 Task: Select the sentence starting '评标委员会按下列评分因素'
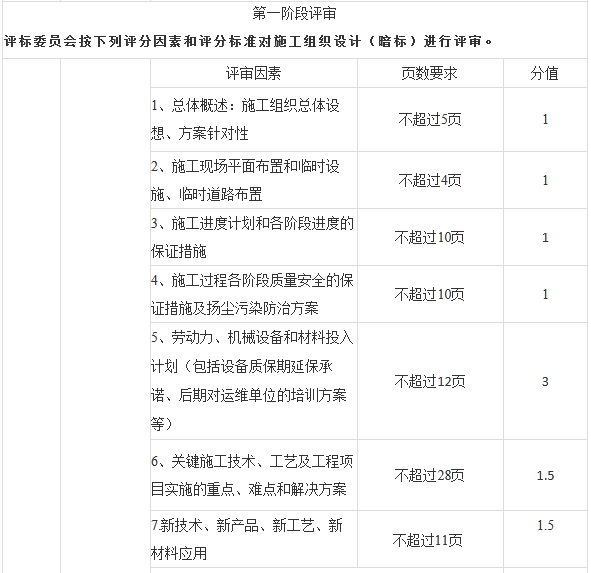[248, 41]
